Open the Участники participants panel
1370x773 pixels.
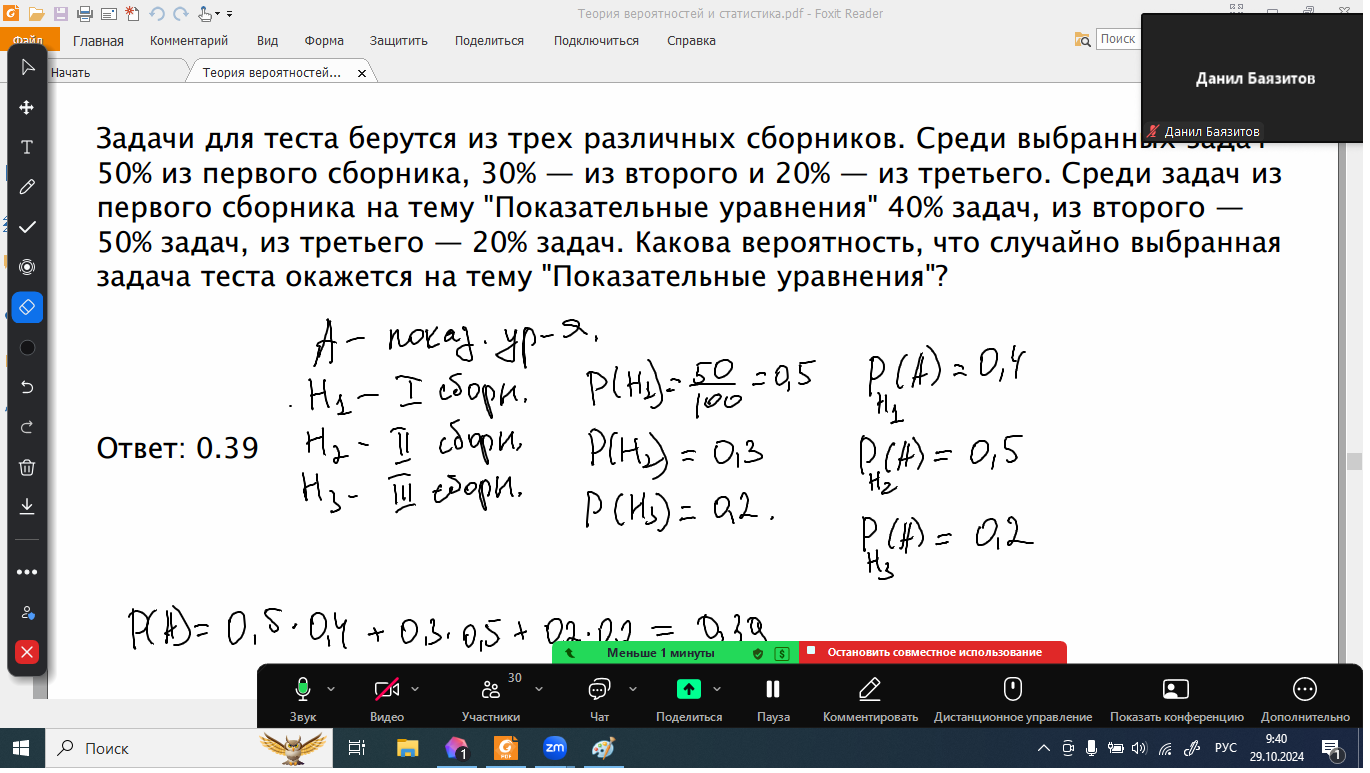(490, 698)
